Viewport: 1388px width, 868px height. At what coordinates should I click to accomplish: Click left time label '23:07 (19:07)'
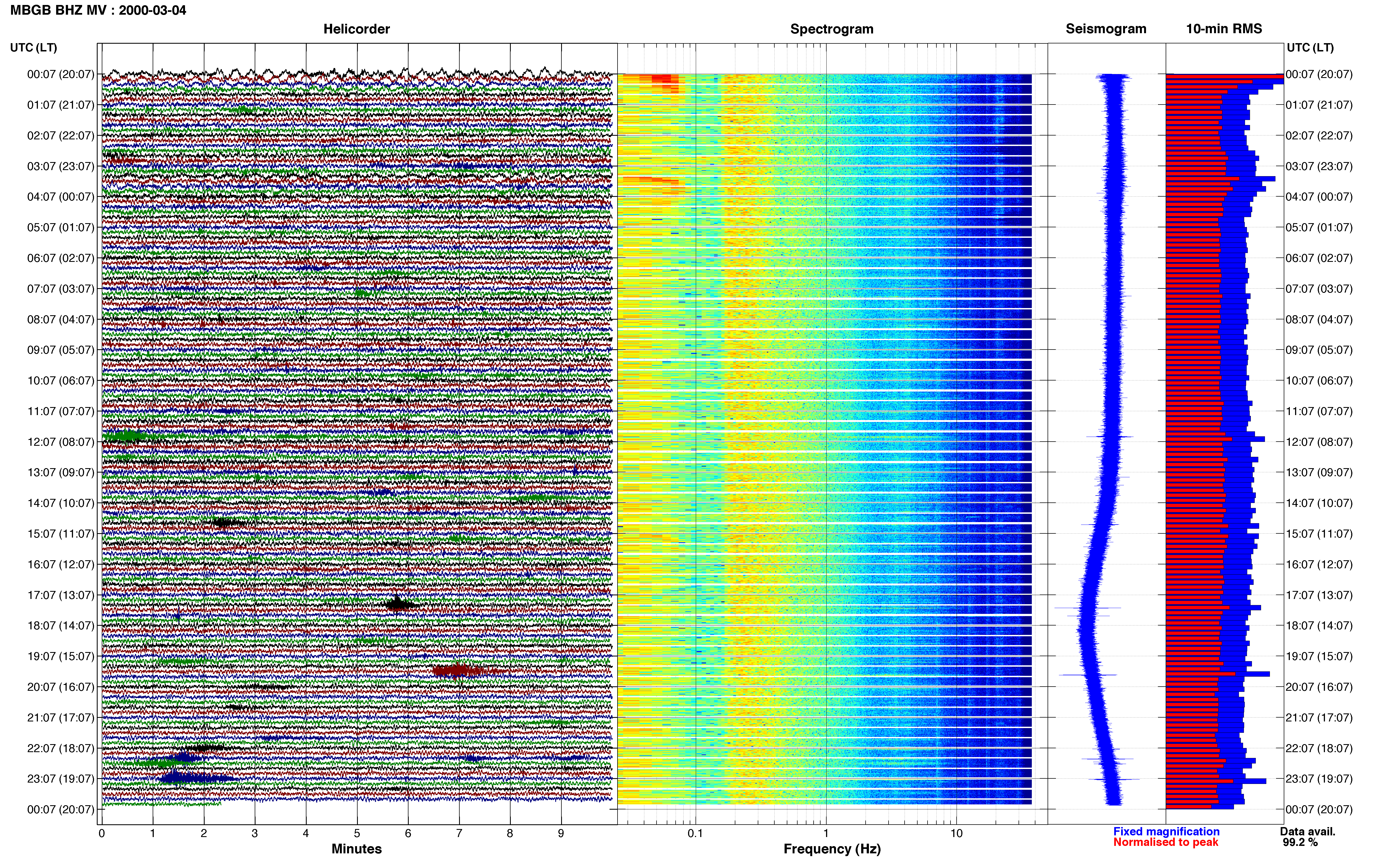coord(60,778)
